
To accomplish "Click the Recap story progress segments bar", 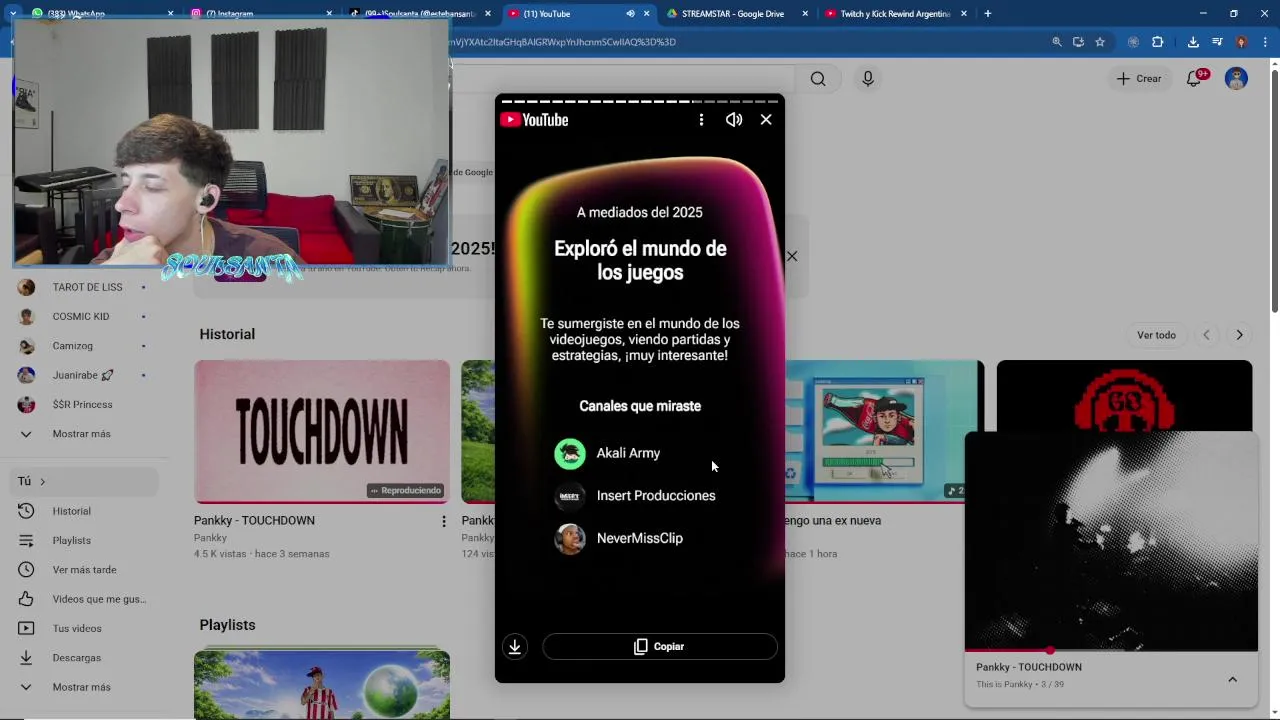I will click(x=640, y=101).
